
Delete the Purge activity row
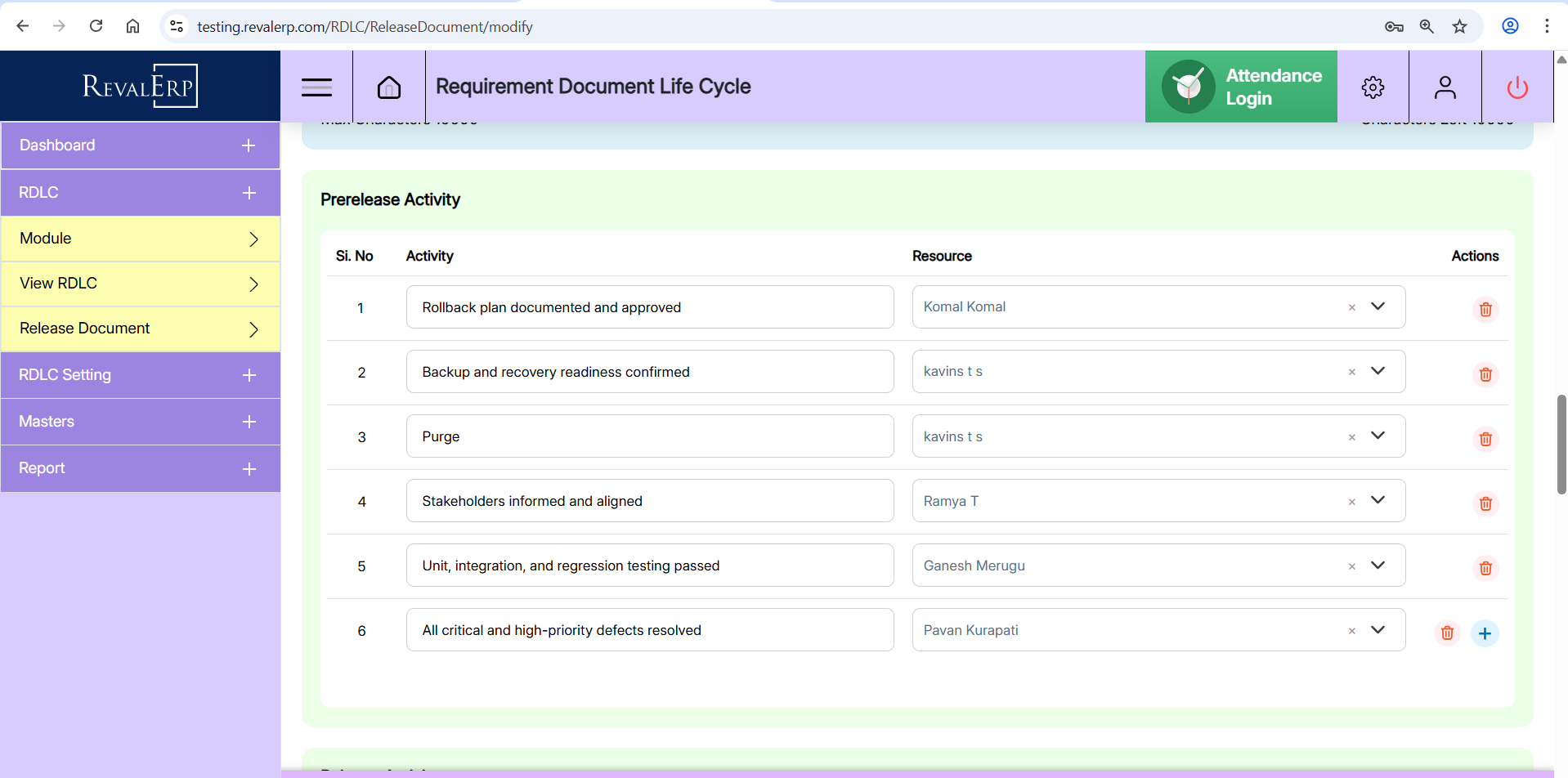[x=1485, y=439]
